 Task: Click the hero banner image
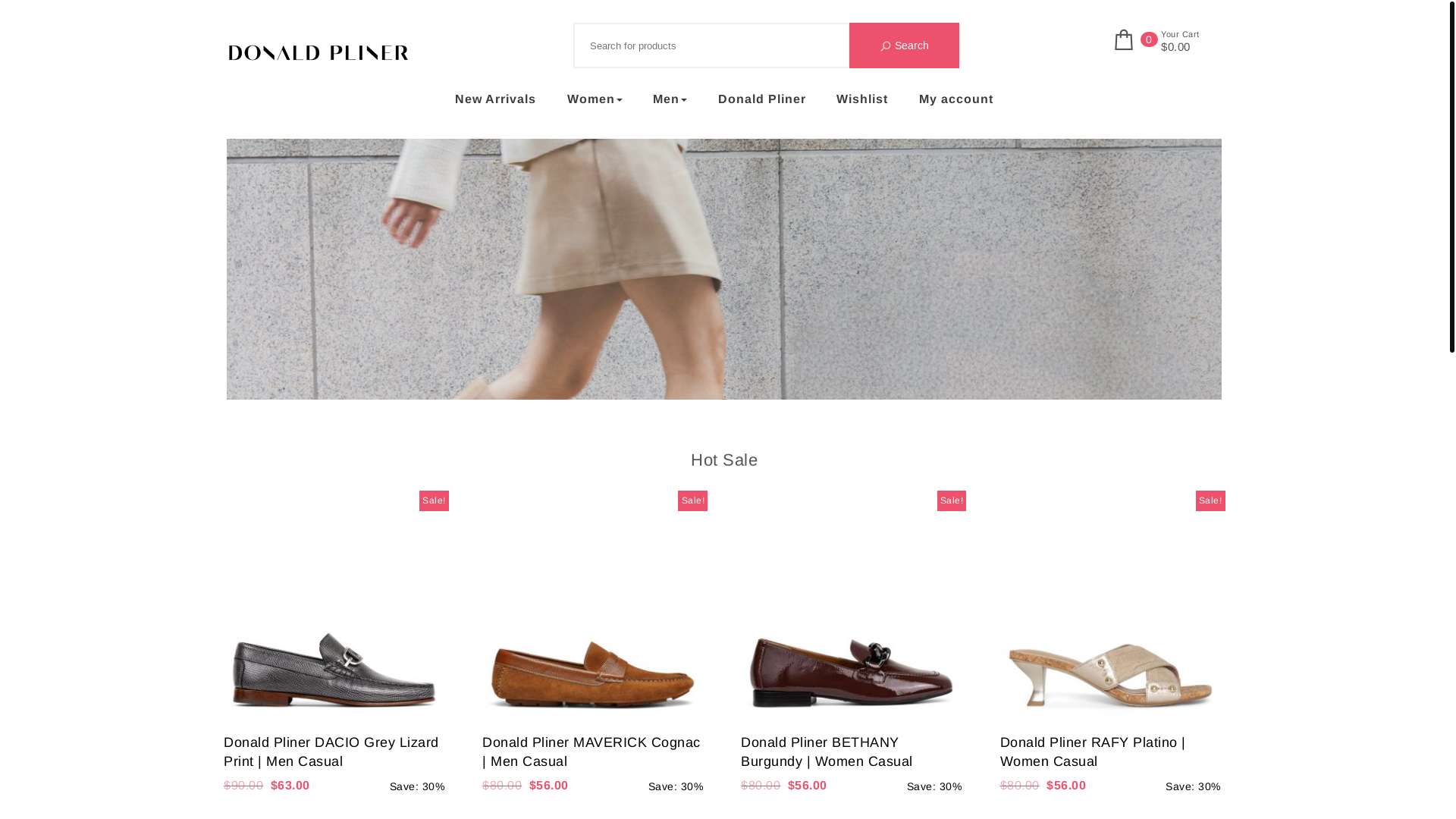pos(724,269)
